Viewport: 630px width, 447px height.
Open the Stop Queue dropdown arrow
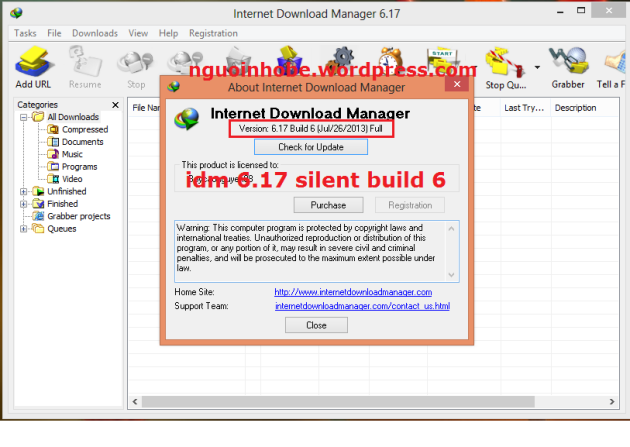[x=537, y=67]
